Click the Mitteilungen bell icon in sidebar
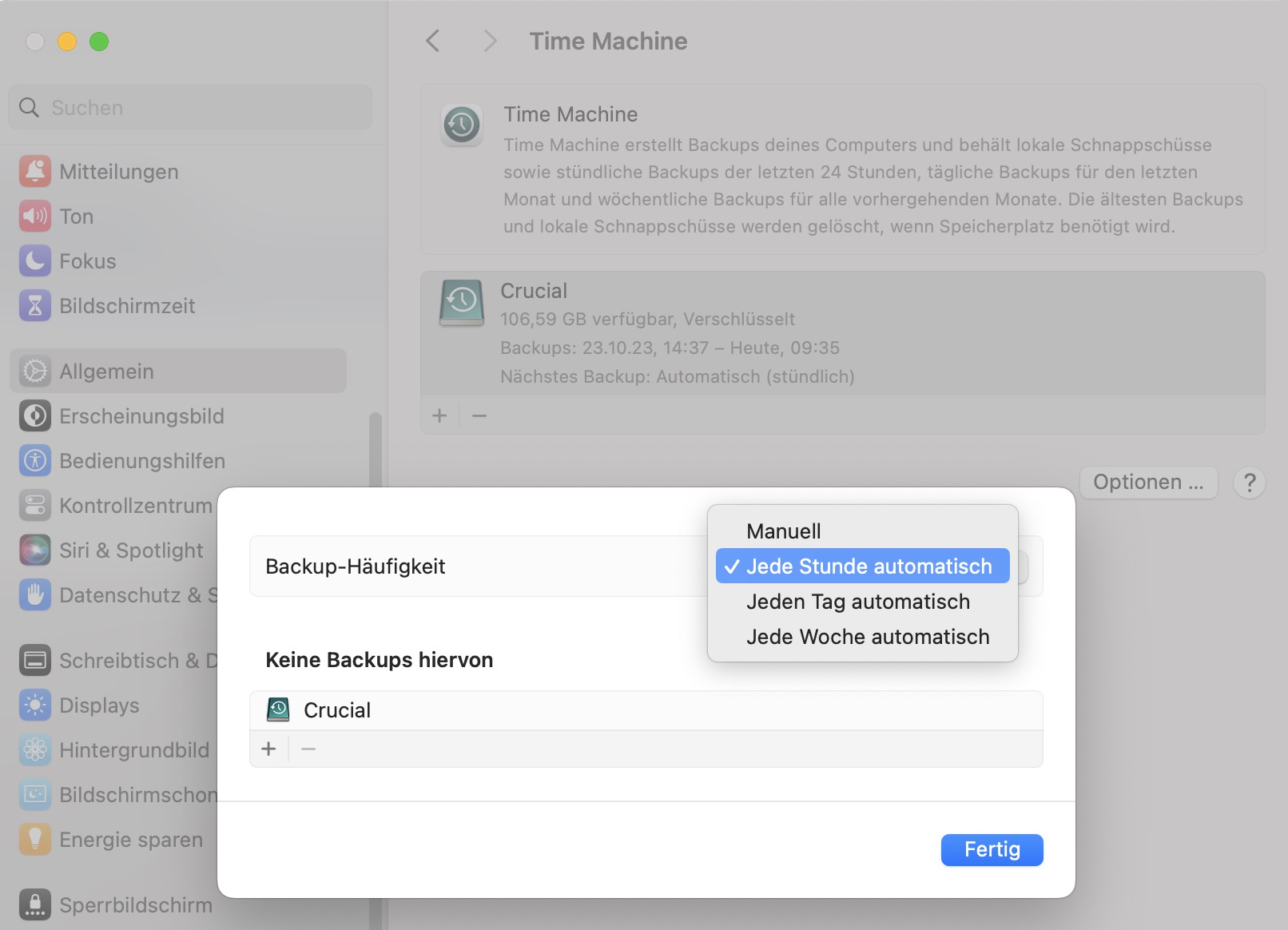The height and width of the screenshot is (930, 1288). click(x=35, y=172)
